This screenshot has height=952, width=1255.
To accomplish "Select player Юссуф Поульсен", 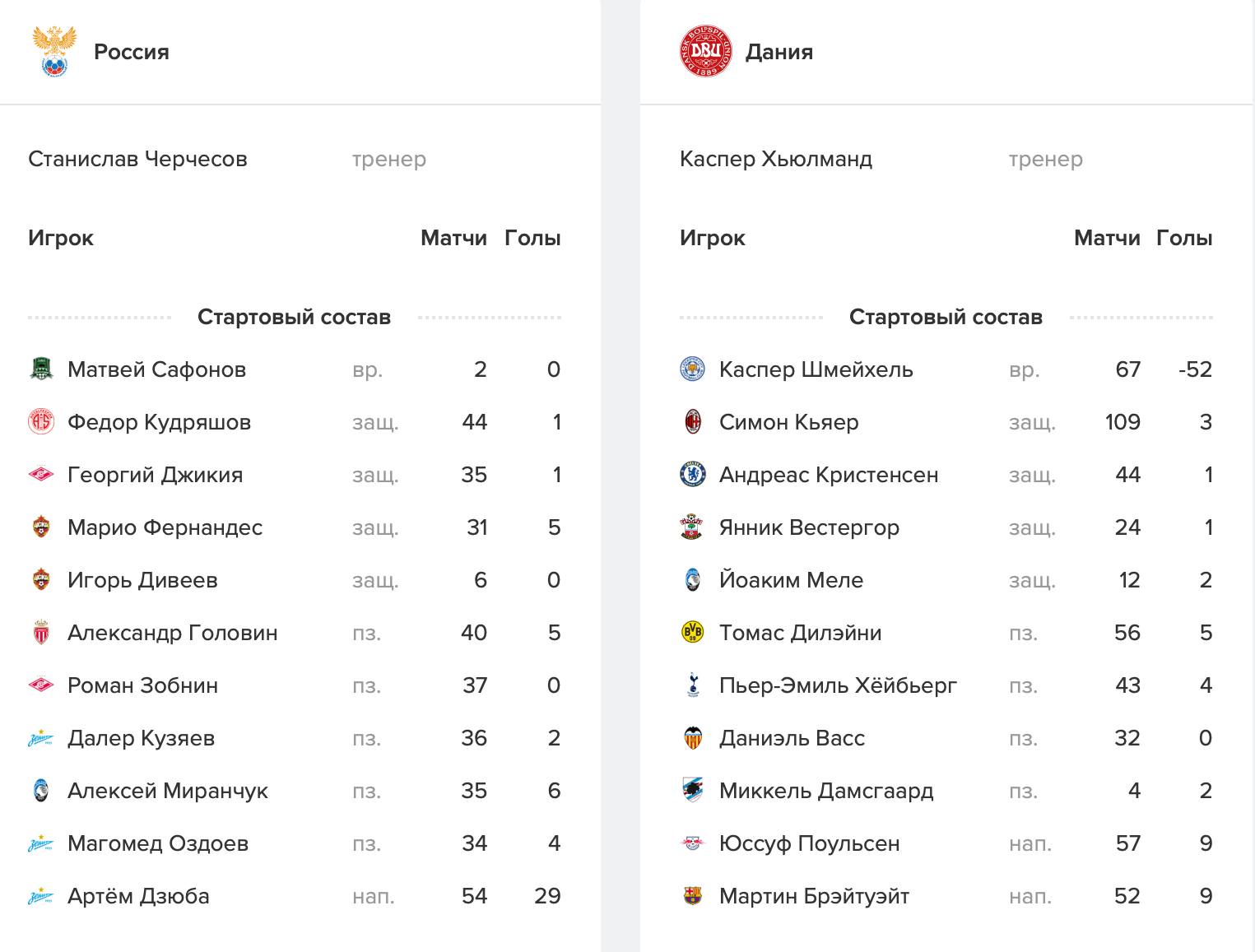I will [x=809, y=843].
